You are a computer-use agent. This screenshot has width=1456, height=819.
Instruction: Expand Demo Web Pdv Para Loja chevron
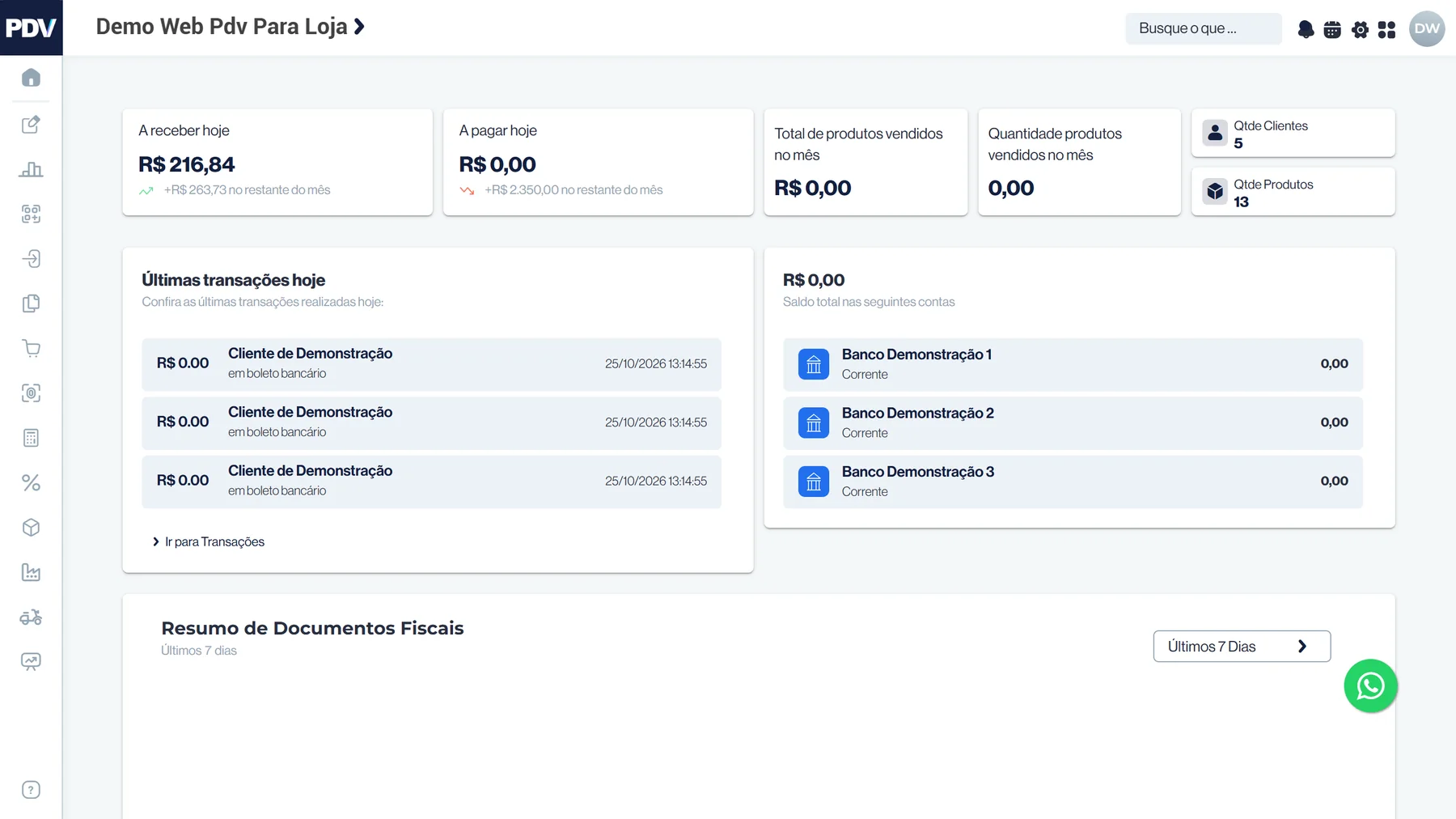[359, 27]
